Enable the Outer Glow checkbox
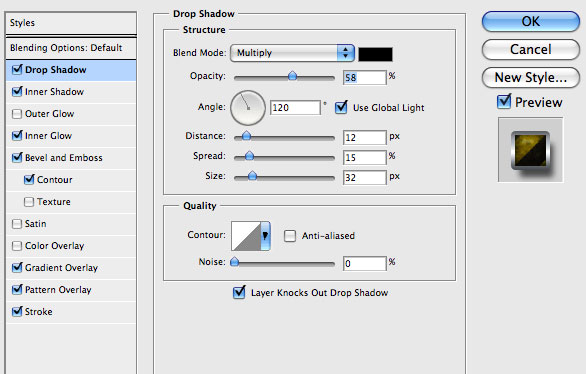 pyautogui.click(x=17, y=114)
